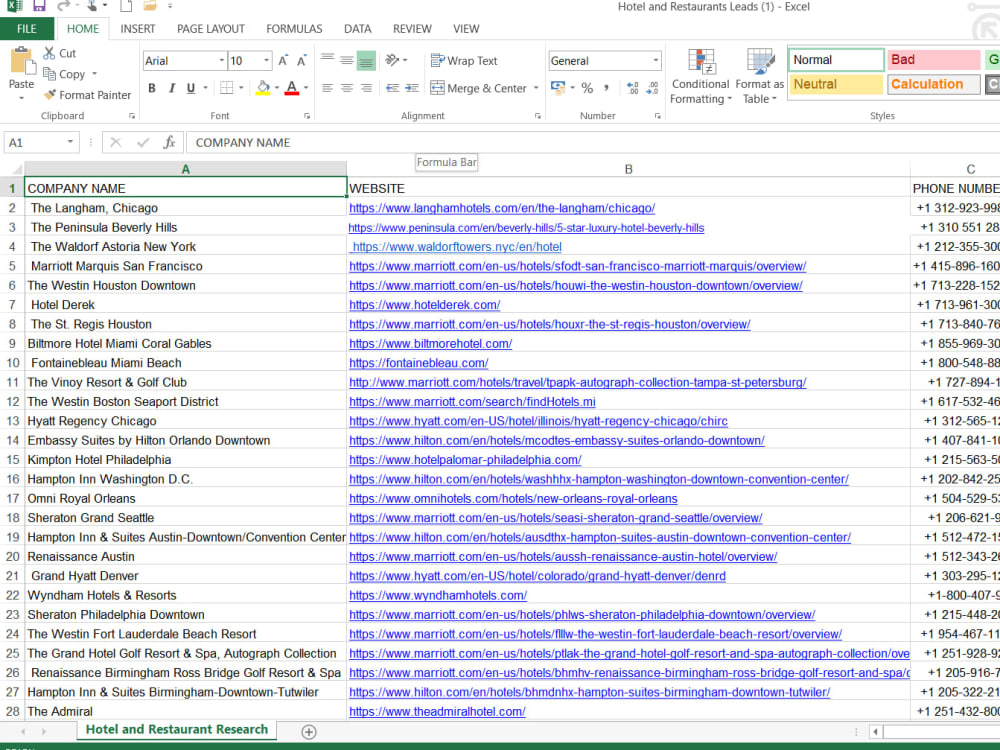Increase the decimal places

click(634, 89)
